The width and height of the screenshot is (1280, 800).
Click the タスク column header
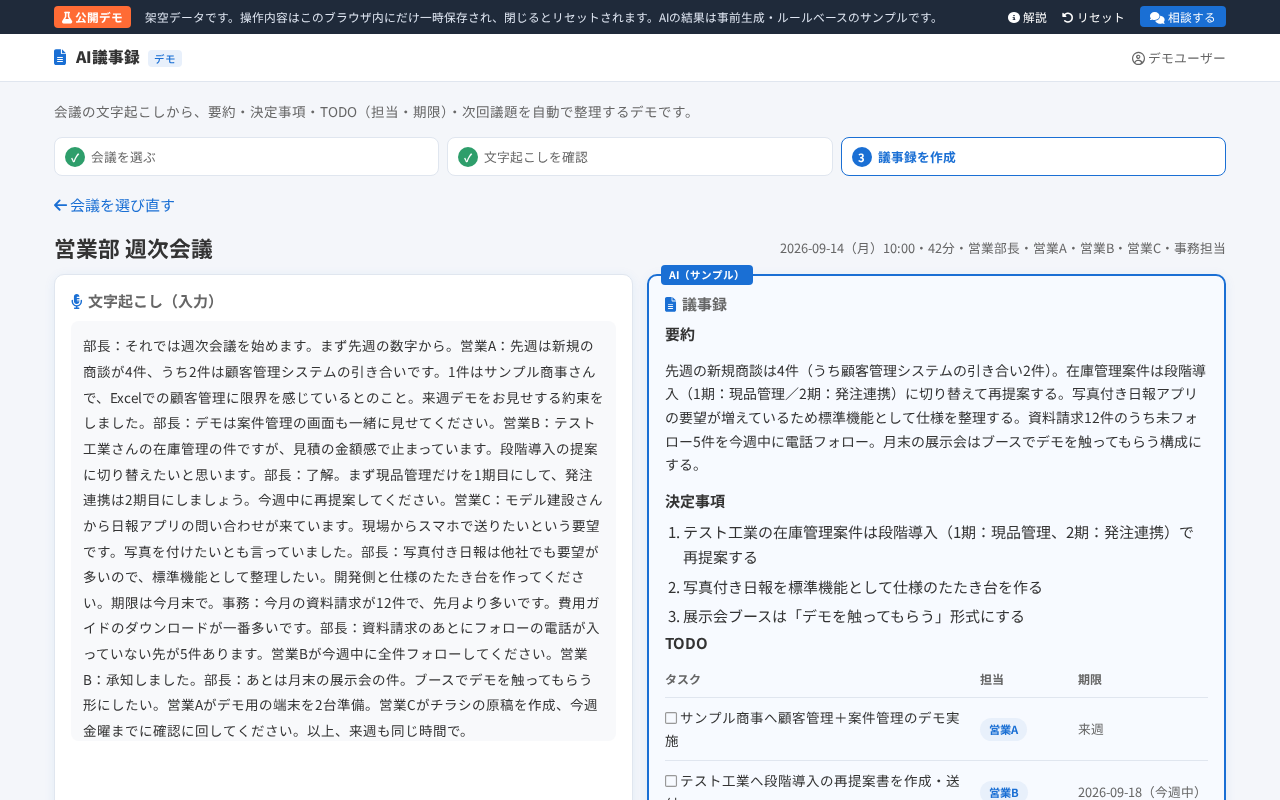pyautogui.click(x=683, y=679)
